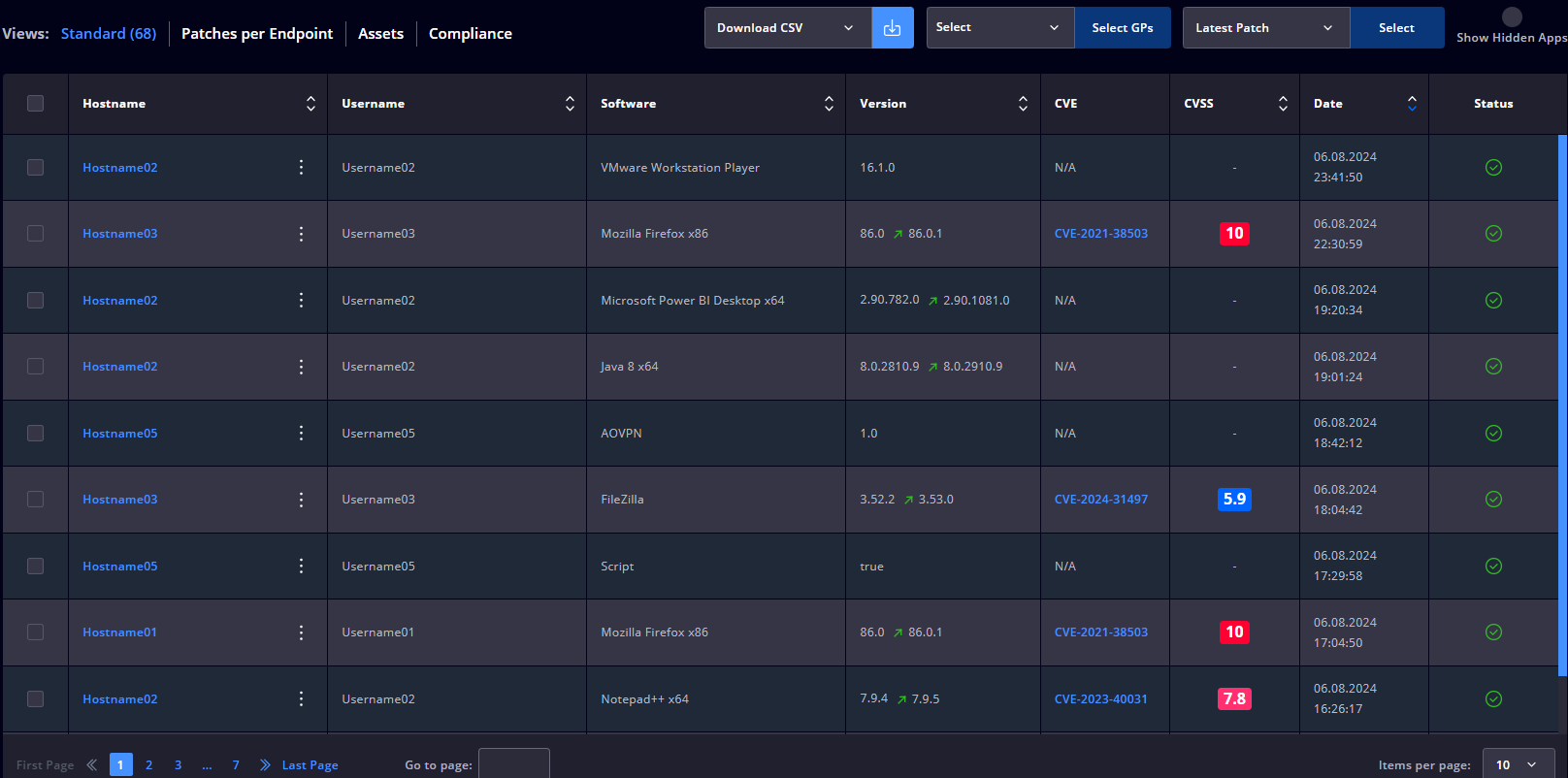Viewport: 1568px width, 778px height.
Task: Sort the table by CVSS column
Action: [x=1283, y=104]
